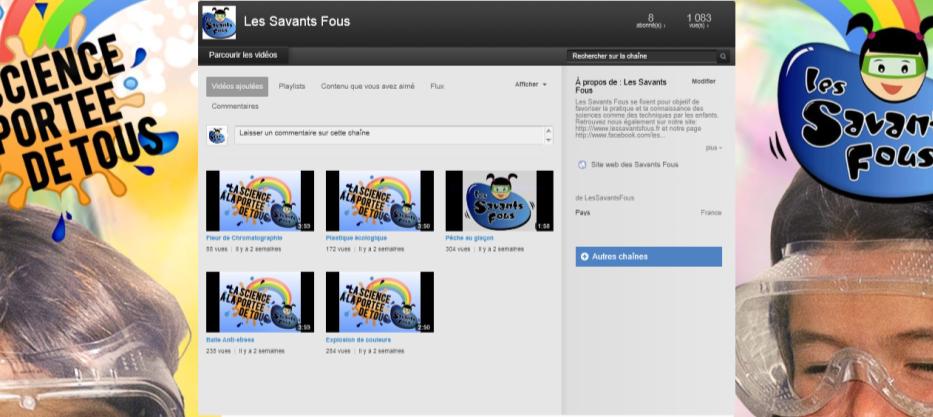Click the Plastique écologique video thumbnail
933x417 pixels.
(x=380, y=201)
